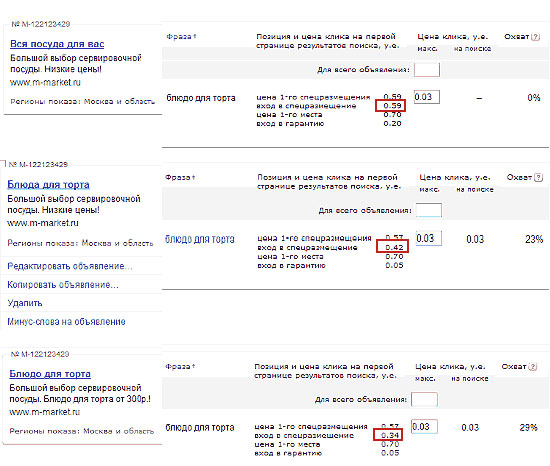
Task: Select 'Редактировать объявление...' menu item
Action: pyautogui.click(x=70, y=266)
